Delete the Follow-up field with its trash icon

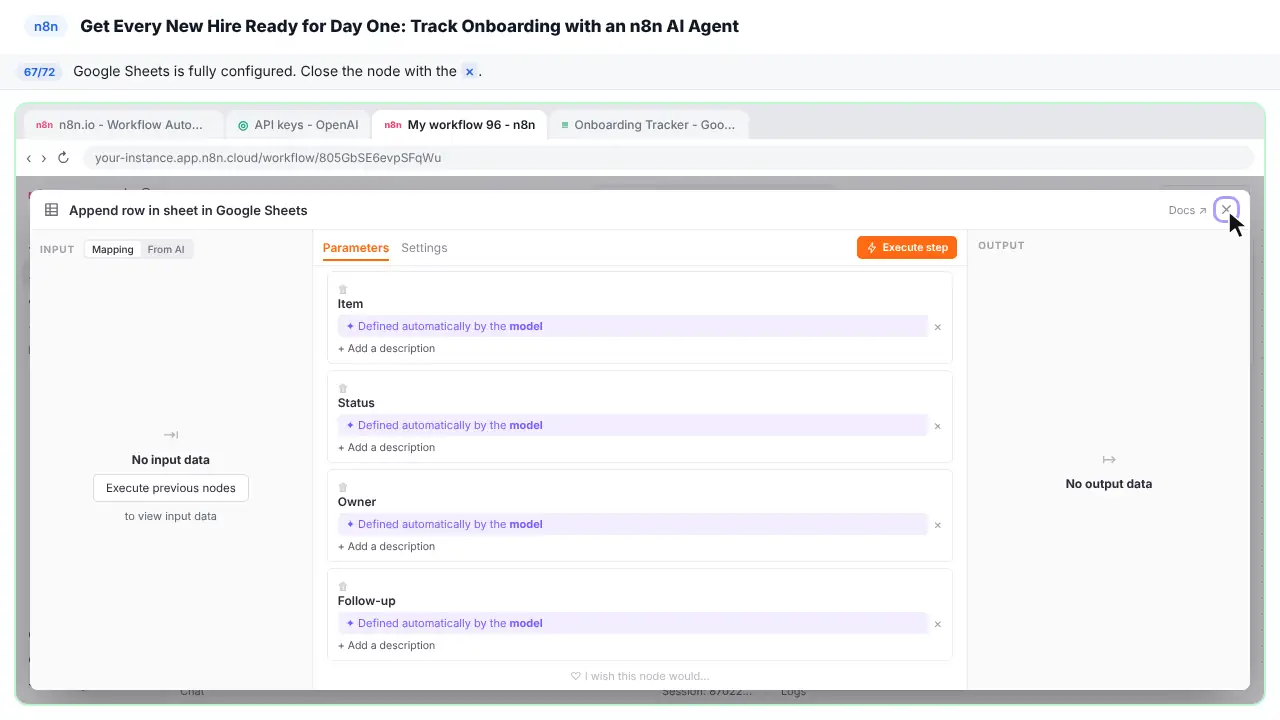pos(343,587)
